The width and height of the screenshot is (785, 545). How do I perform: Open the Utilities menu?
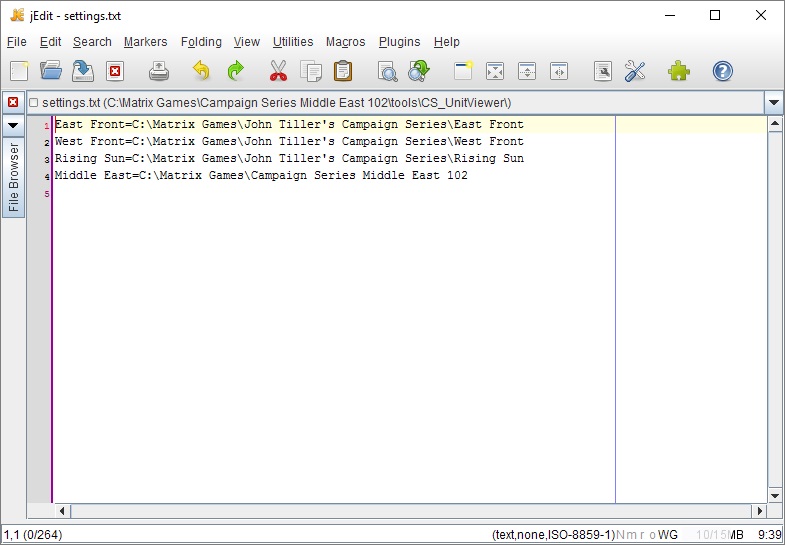click(293, 42)
